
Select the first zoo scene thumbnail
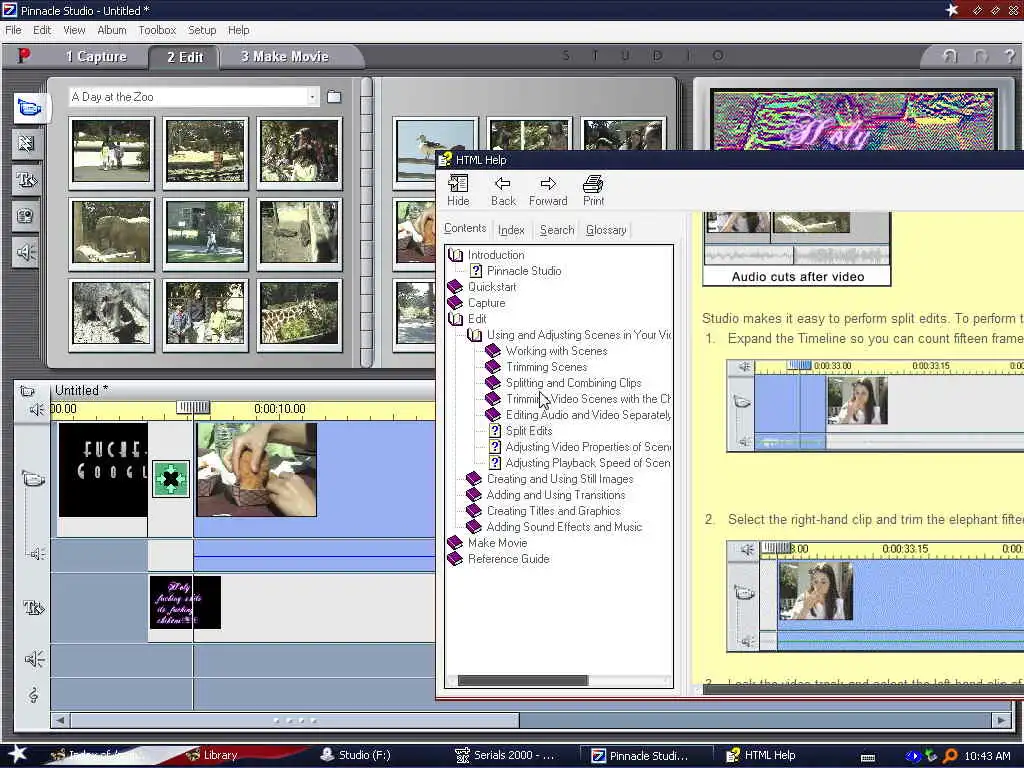(x=112, y=152)
